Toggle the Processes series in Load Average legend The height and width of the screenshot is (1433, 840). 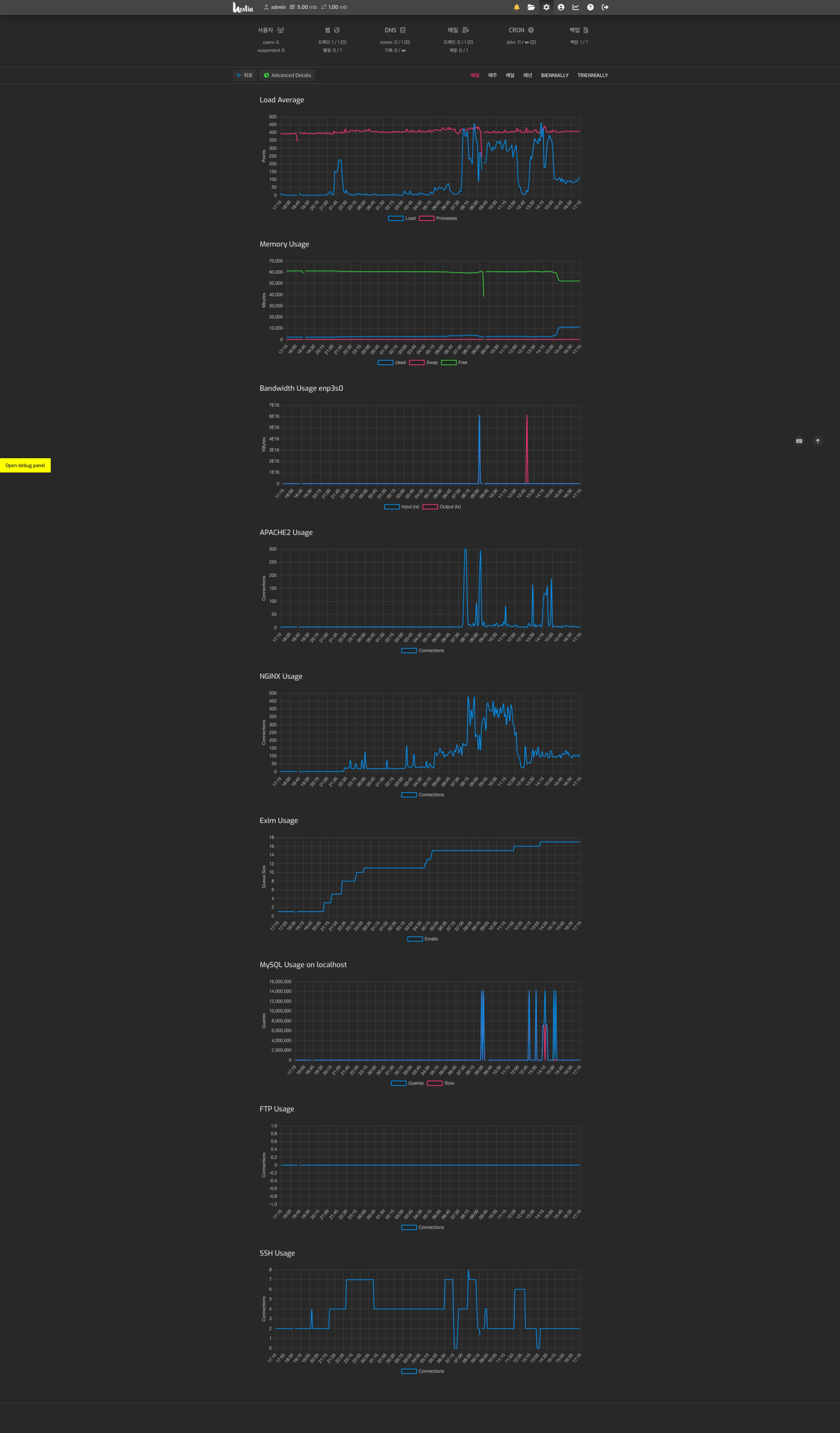click(x=438, y=219)
